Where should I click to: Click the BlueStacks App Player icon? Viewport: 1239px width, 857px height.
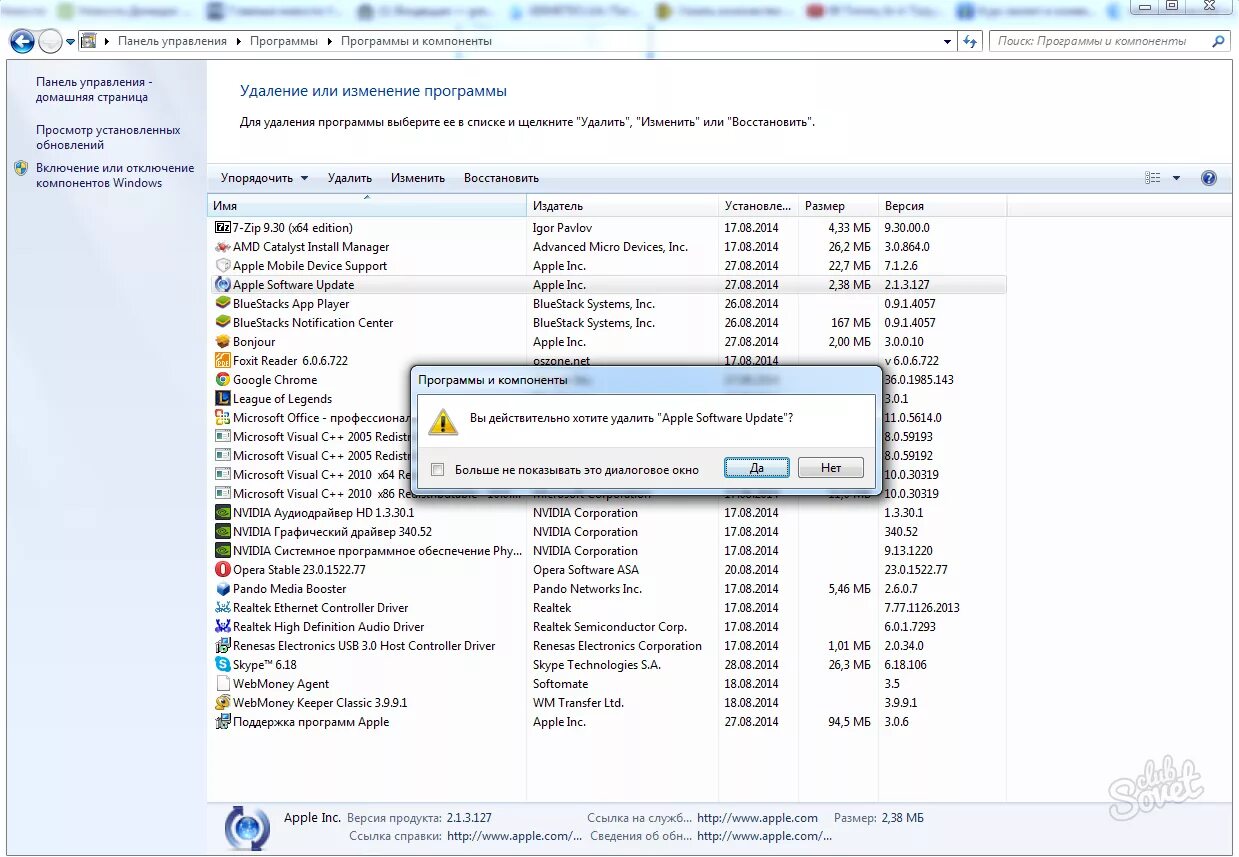223,304
